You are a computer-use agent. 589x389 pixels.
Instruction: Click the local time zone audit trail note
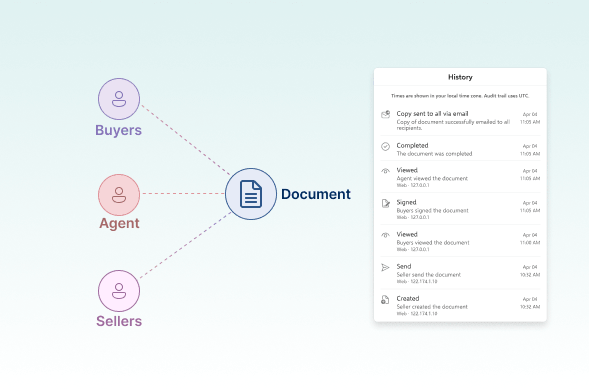click(x=460, y=96)
